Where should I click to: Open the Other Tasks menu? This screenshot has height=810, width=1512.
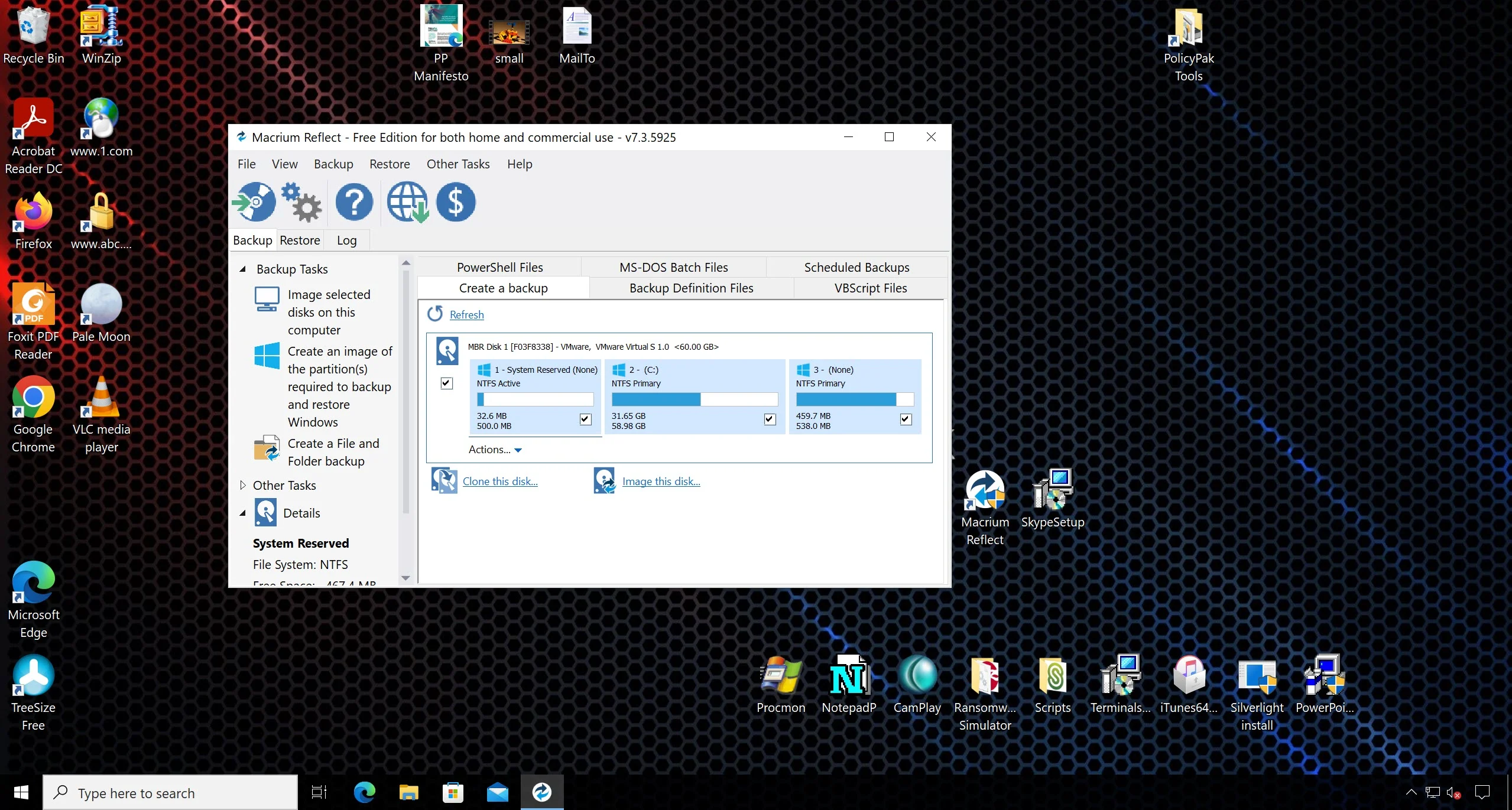[x=458, y=164]
